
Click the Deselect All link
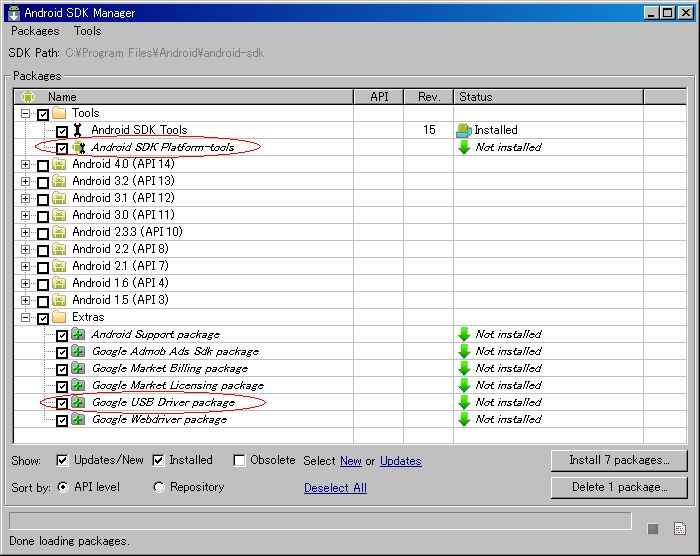[x=335, y=488]
